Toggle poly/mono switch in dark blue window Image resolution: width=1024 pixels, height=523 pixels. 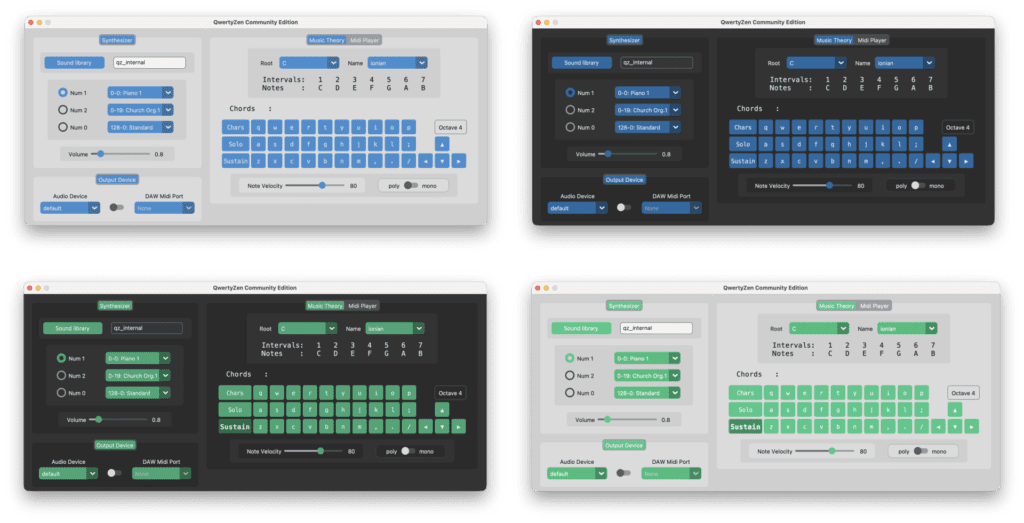(x=918, y=185)
